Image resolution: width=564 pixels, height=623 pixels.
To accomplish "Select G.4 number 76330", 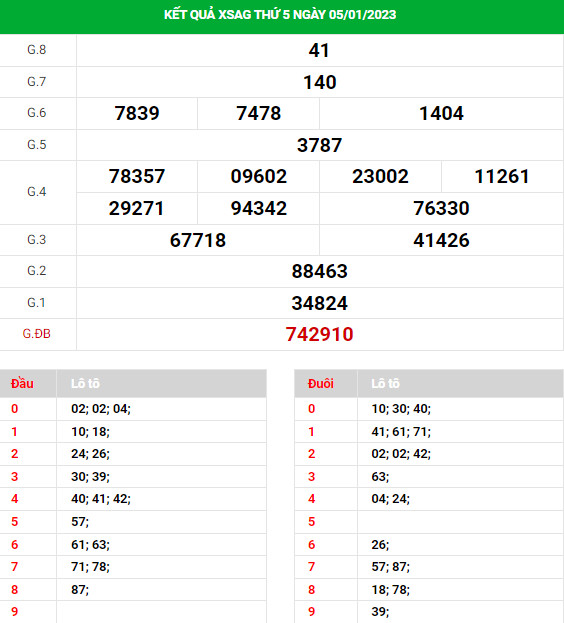I will coord(441,208).
